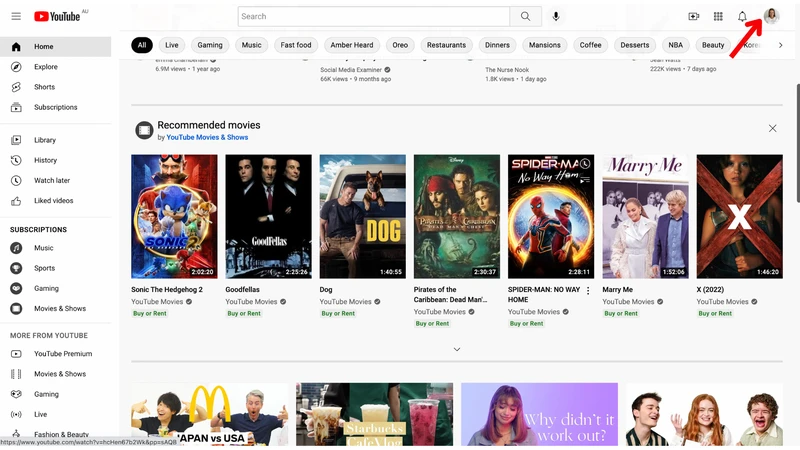Screen dimensions: 800x450
Task: Open the hamburger guide menu
Action: pyautogui.click(x=16, y=16)
